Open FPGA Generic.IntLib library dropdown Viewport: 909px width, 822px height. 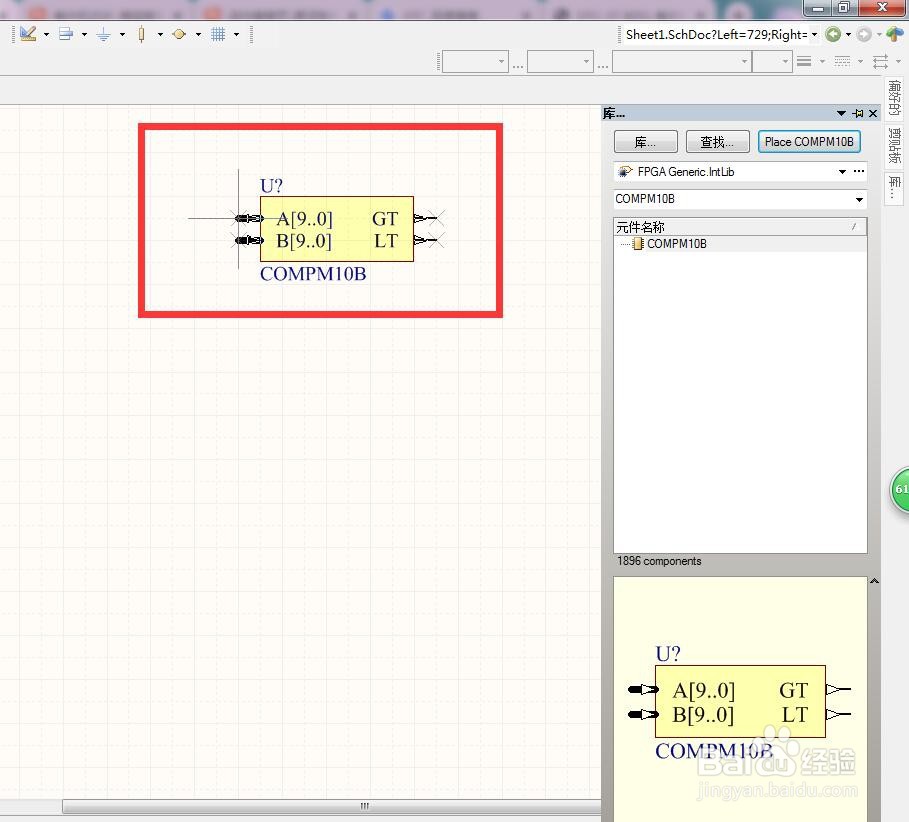point(842,172)
